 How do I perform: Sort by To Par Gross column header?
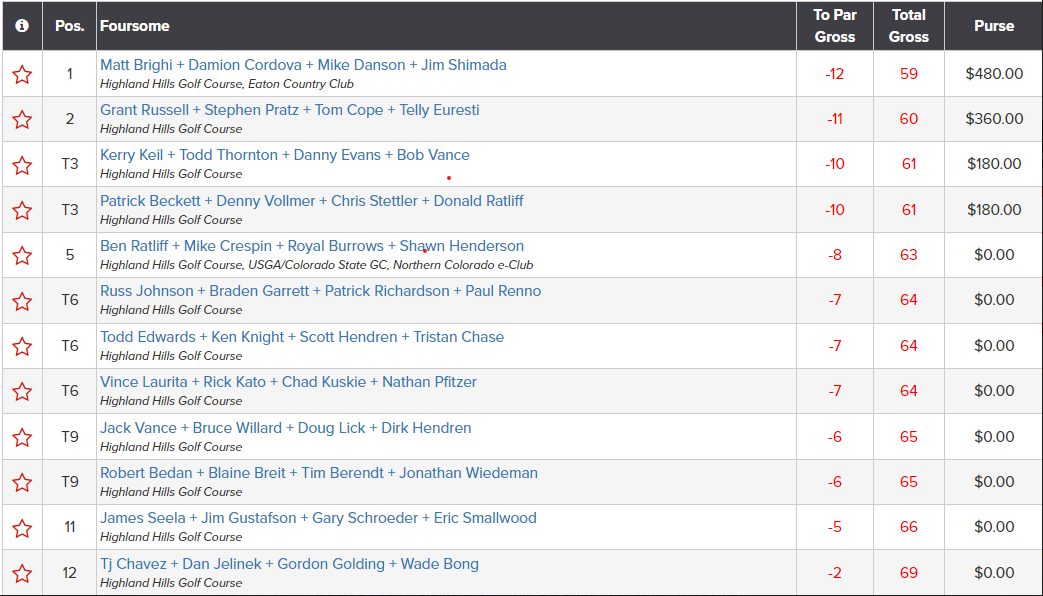tap(835, 26)
